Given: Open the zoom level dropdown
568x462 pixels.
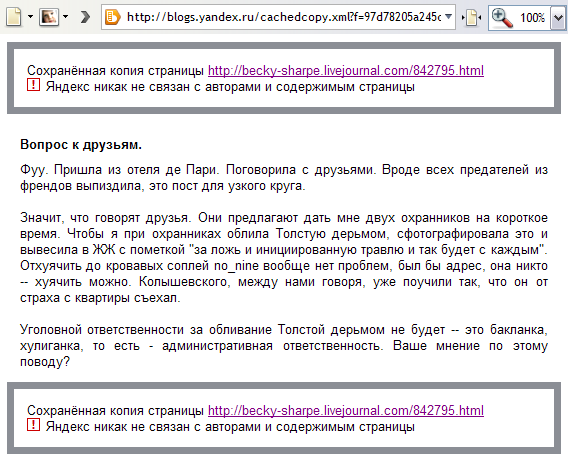Looking at the screenshot, I should pos(558,17).
